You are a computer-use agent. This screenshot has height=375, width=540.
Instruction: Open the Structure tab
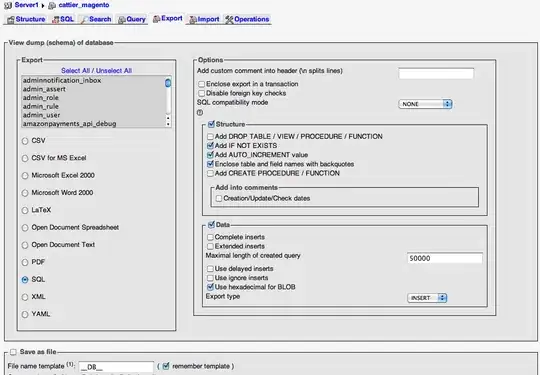26,19
